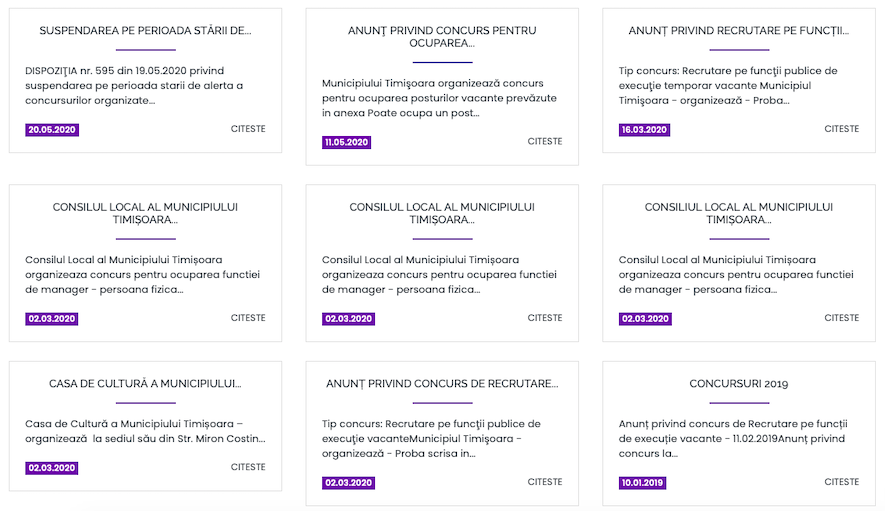Click the "DISPOZIȚIA nr. 595" description text
Screen dimensions: 885x511
135,85
